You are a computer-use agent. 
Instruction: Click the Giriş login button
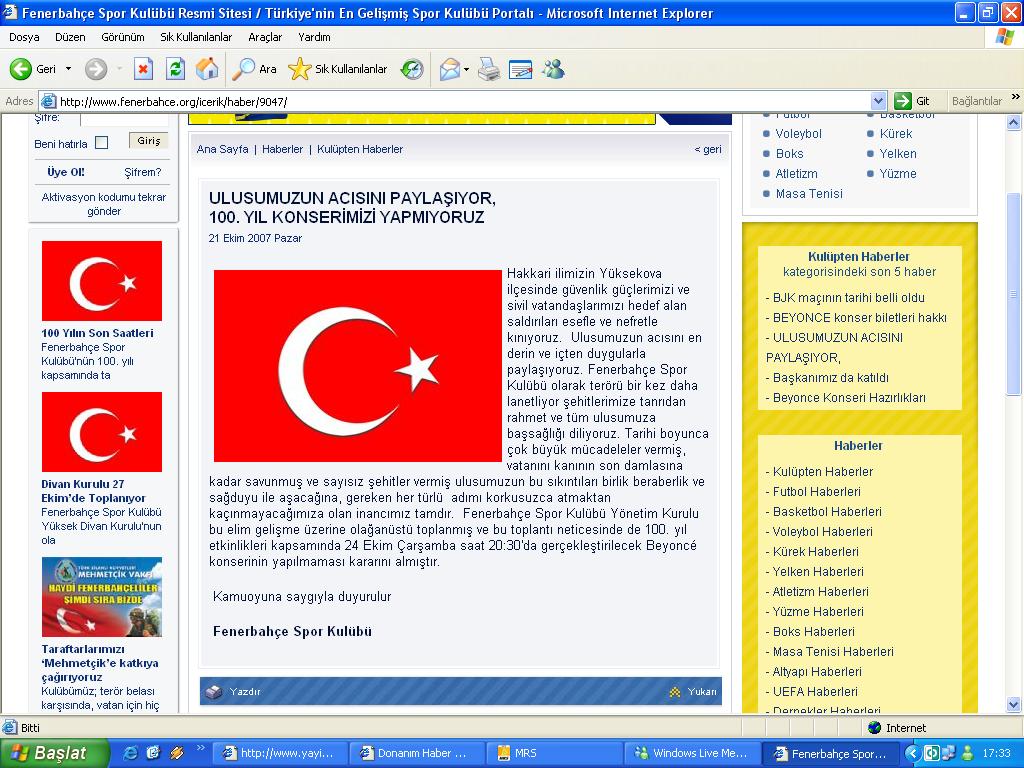[148, 142]
